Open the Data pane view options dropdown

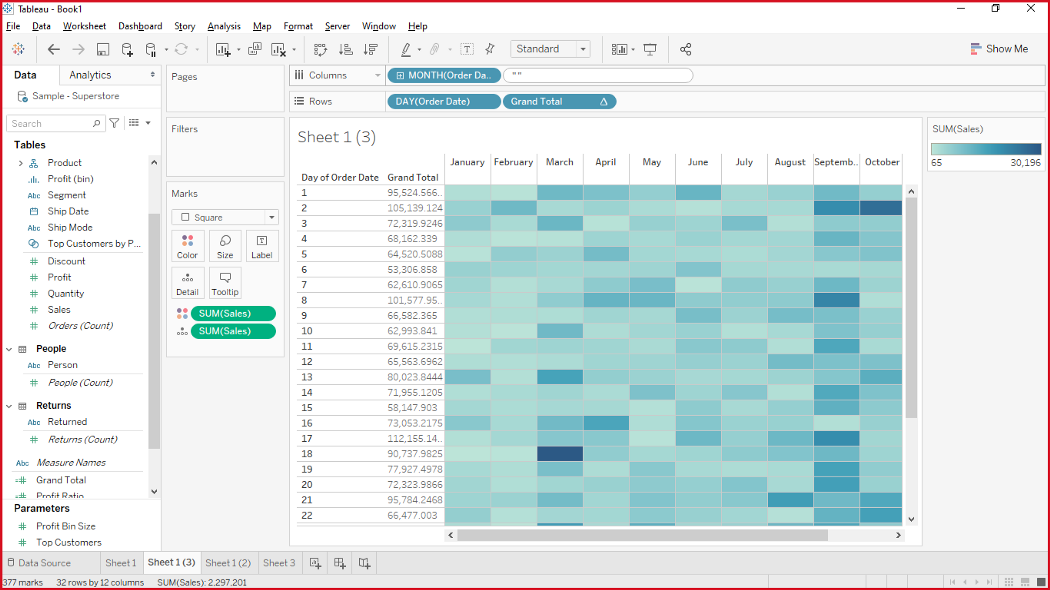click(x=148, y=123)
